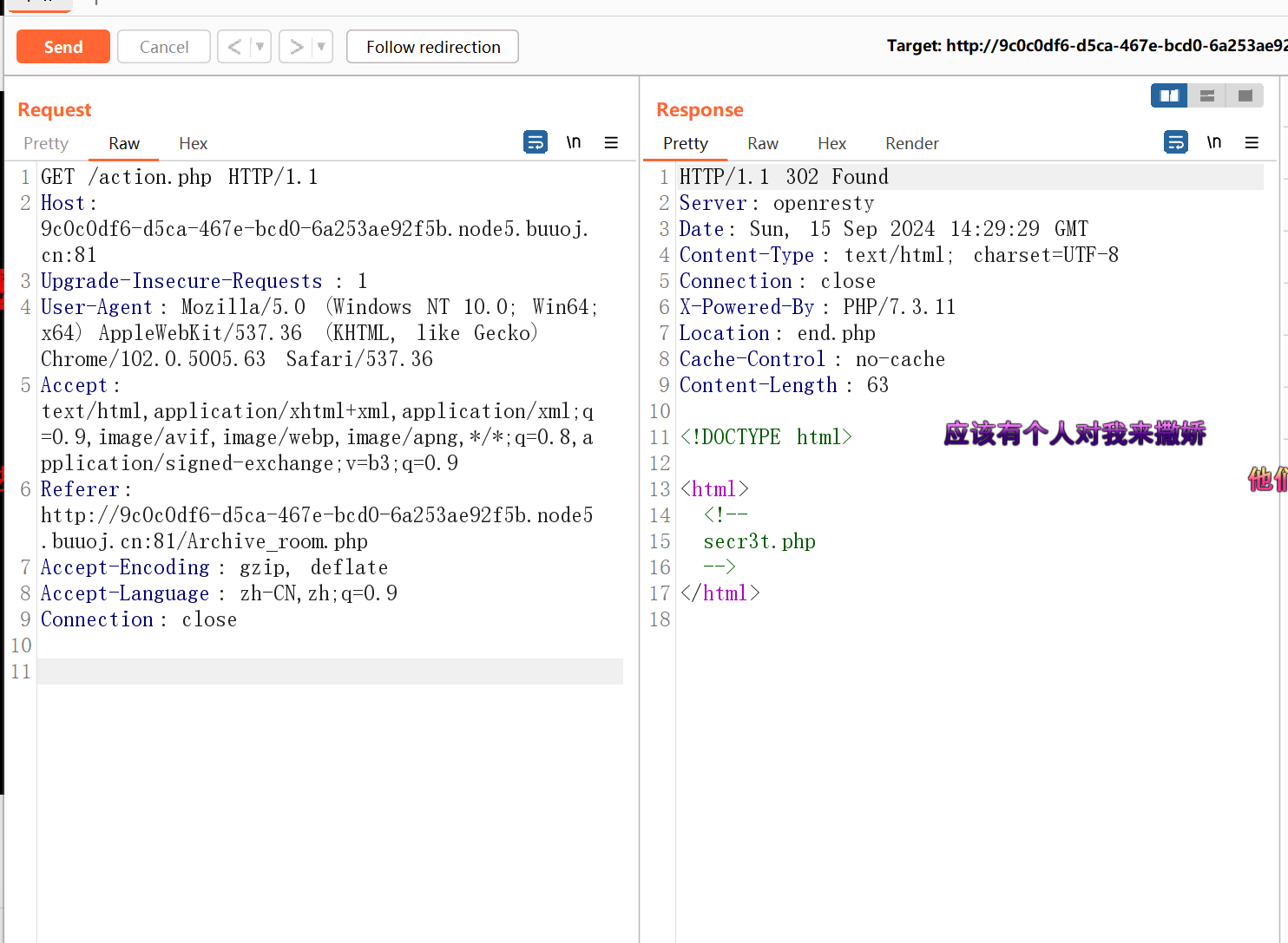Open the back history dropdown arrow
Image resolution: width=1288 pixels, height=943 pixels.
(x=260, y=47)
